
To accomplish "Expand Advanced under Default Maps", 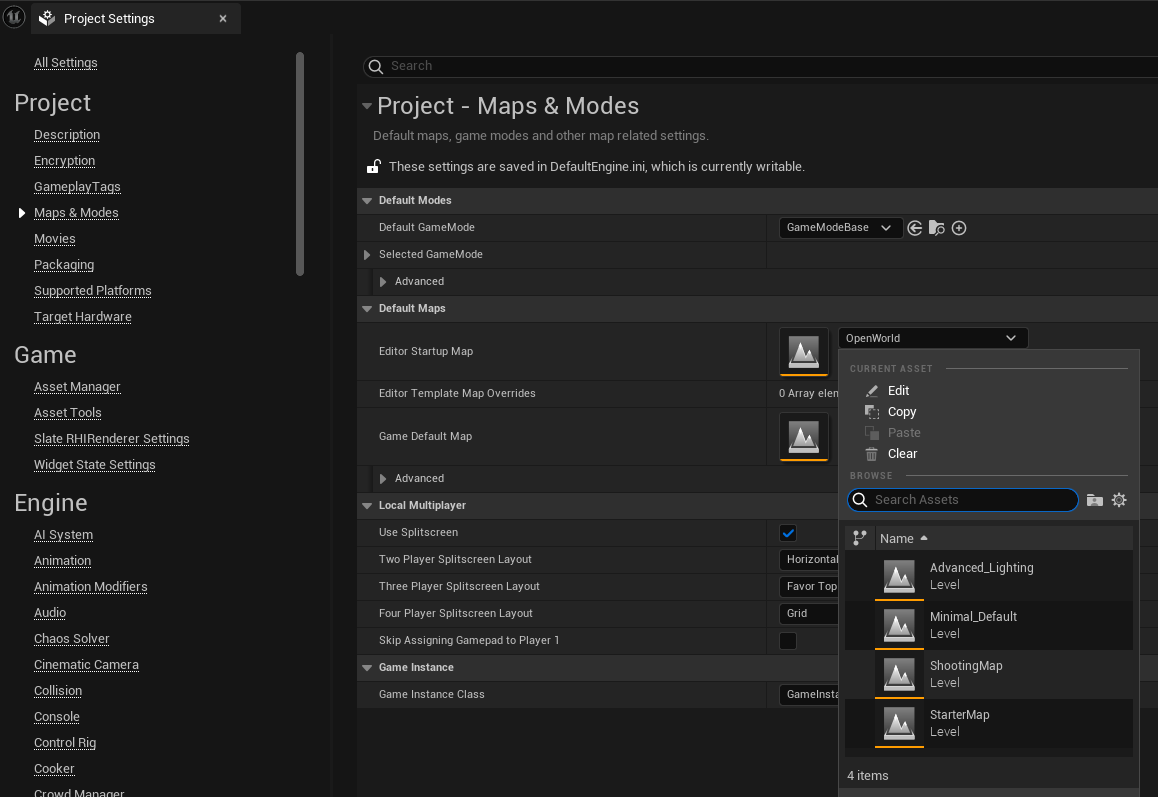I will [383, 479].
